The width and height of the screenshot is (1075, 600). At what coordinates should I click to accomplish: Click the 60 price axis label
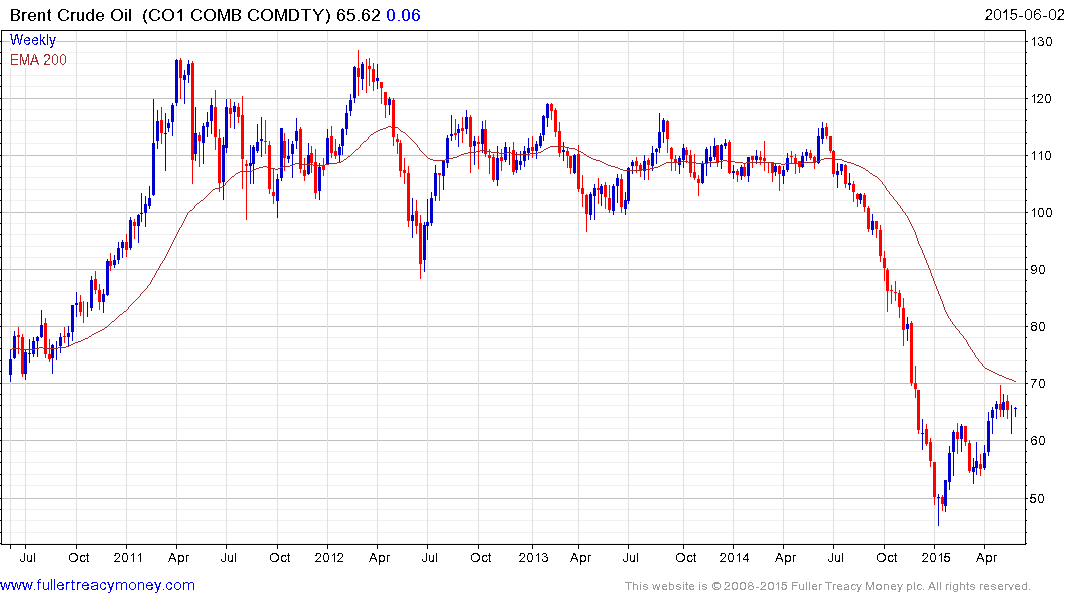pyautogui.click(x=1039, y=440)
